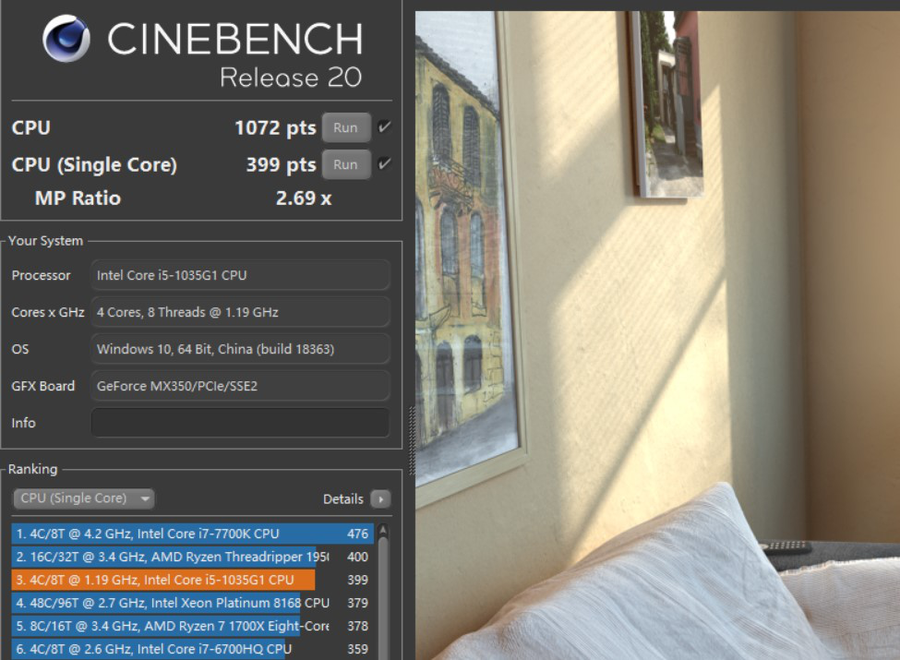Toggle the checkmark beside CPU (Single Core) test
Image resolution: width=900 pixels, height=660 pixels.
[385, 165]
